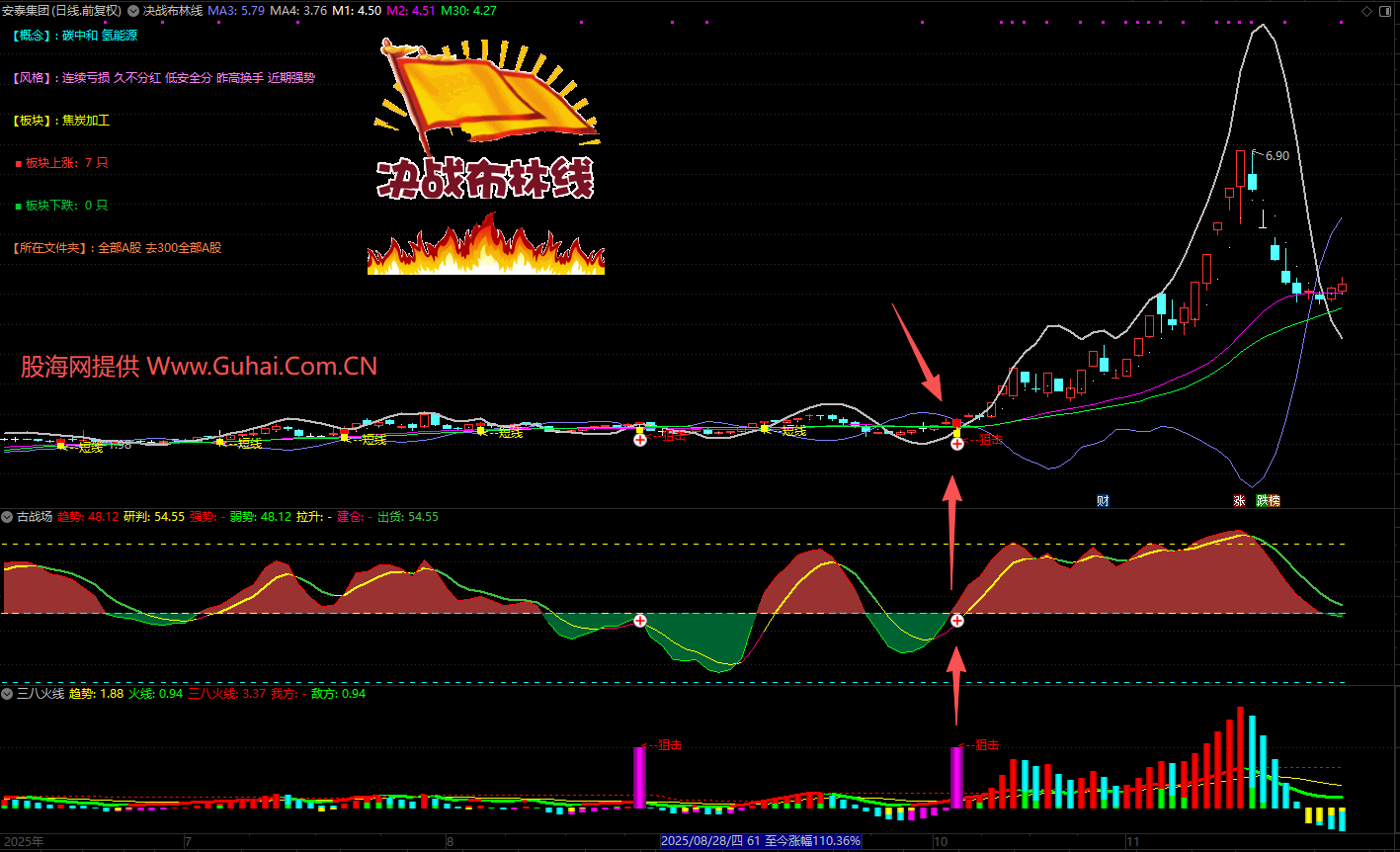Click the diamond icon at top right
Image resolution: width=1400 pixels, height=852 pixels.
(x=1366, y=11)
